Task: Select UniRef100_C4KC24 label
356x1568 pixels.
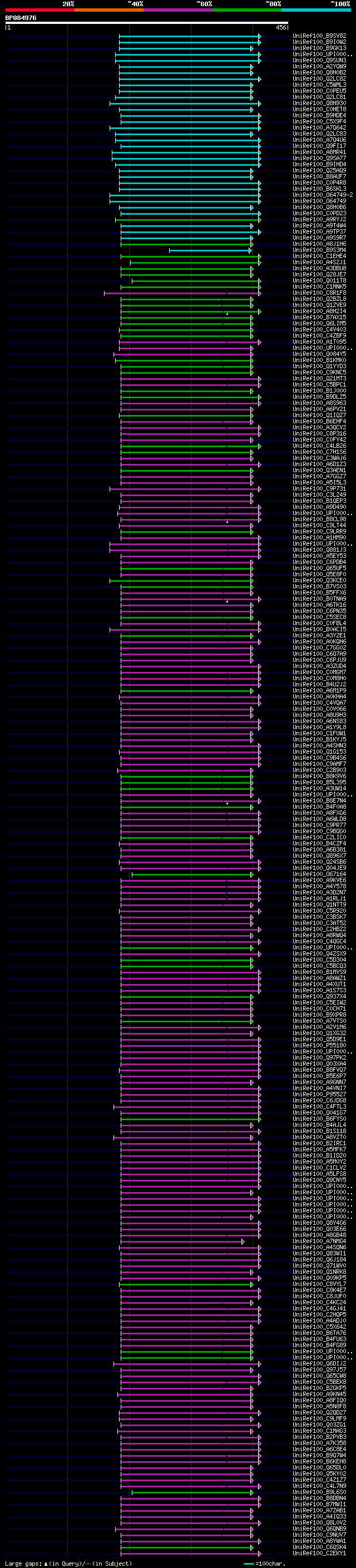Action: point(319,1302)
